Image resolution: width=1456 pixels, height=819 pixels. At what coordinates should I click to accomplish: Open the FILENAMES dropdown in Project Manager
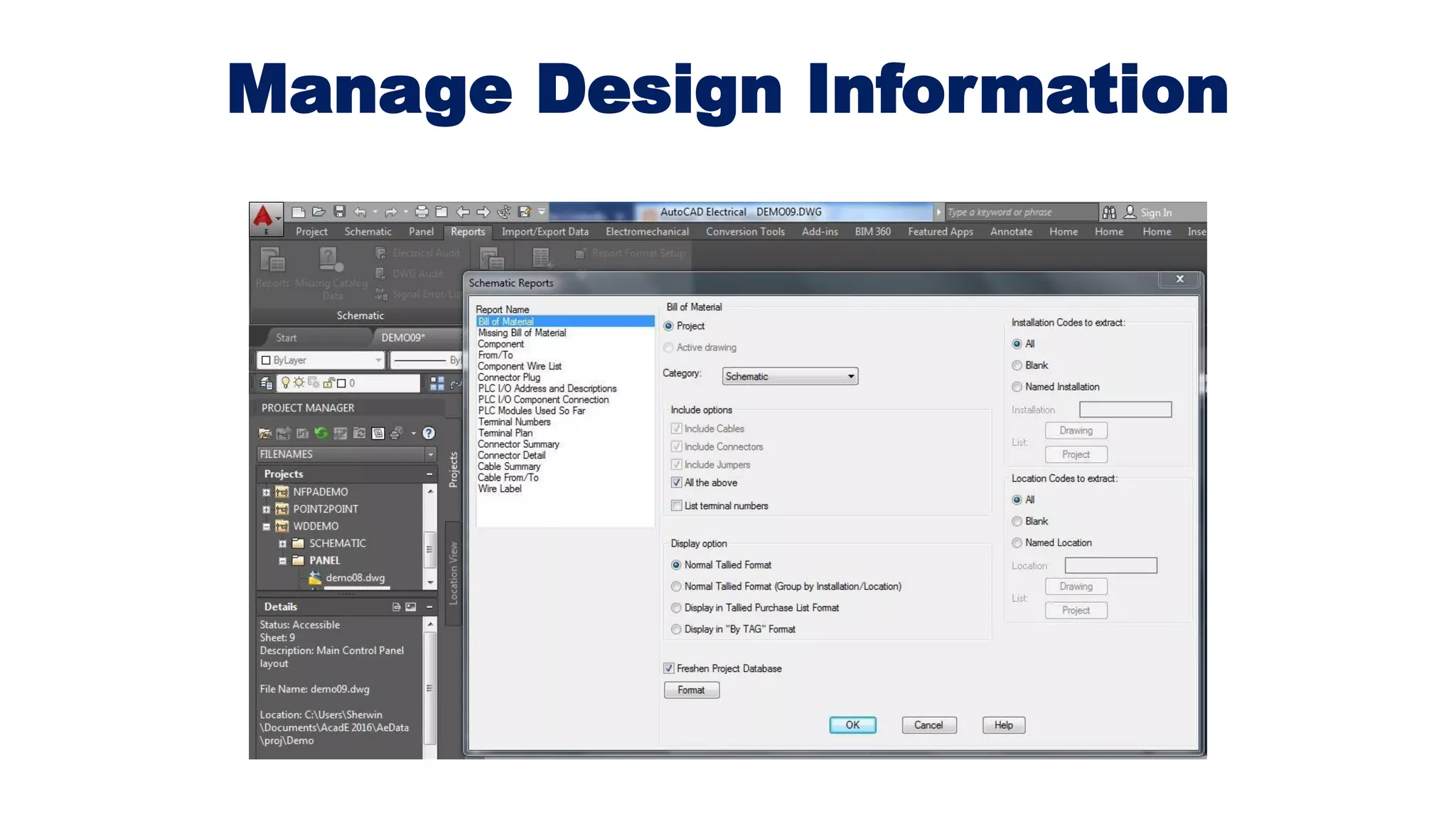[x=430, y=454]
